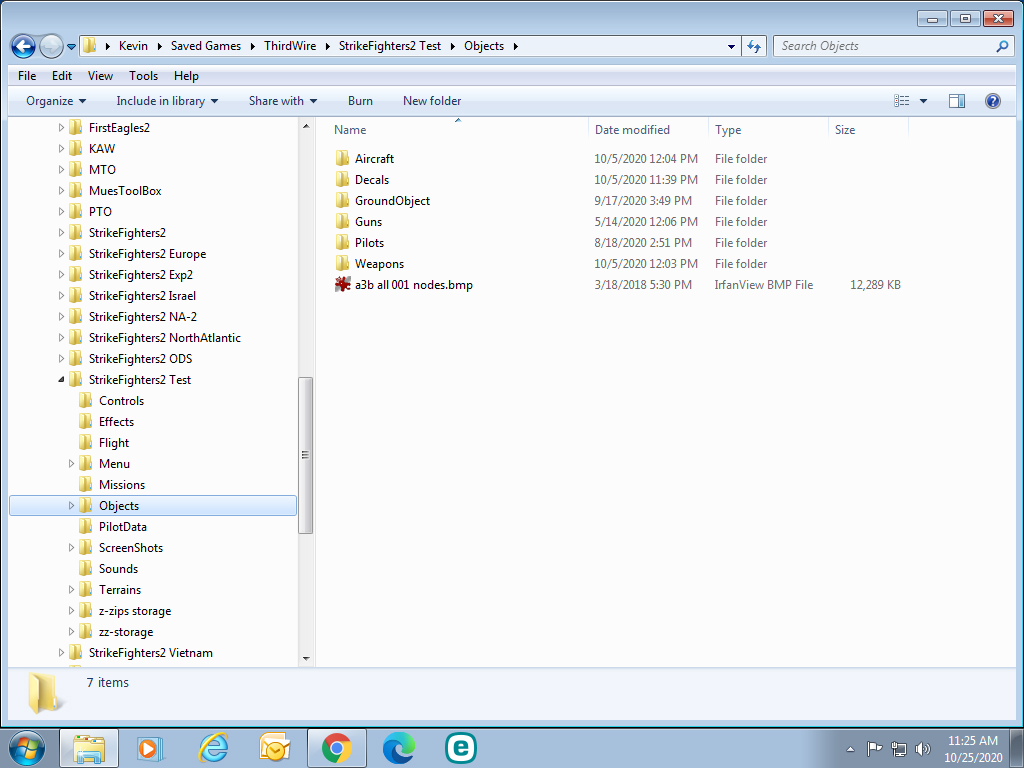Select the PilotData folder in tree
This screenshot has width=1024, height=768.
123,527
